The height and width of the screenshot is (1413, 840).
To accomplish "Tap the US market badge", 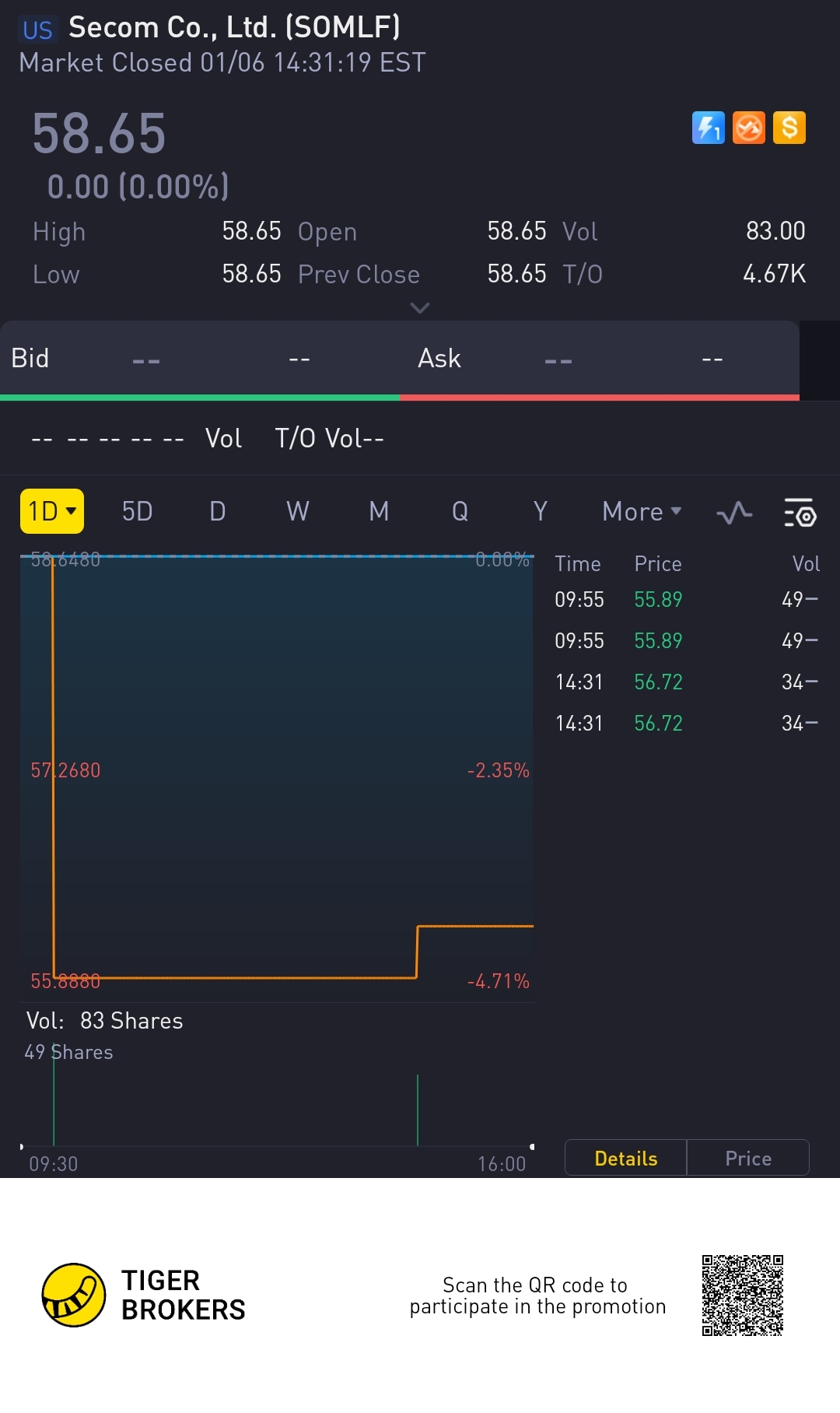I will [37, 30].
